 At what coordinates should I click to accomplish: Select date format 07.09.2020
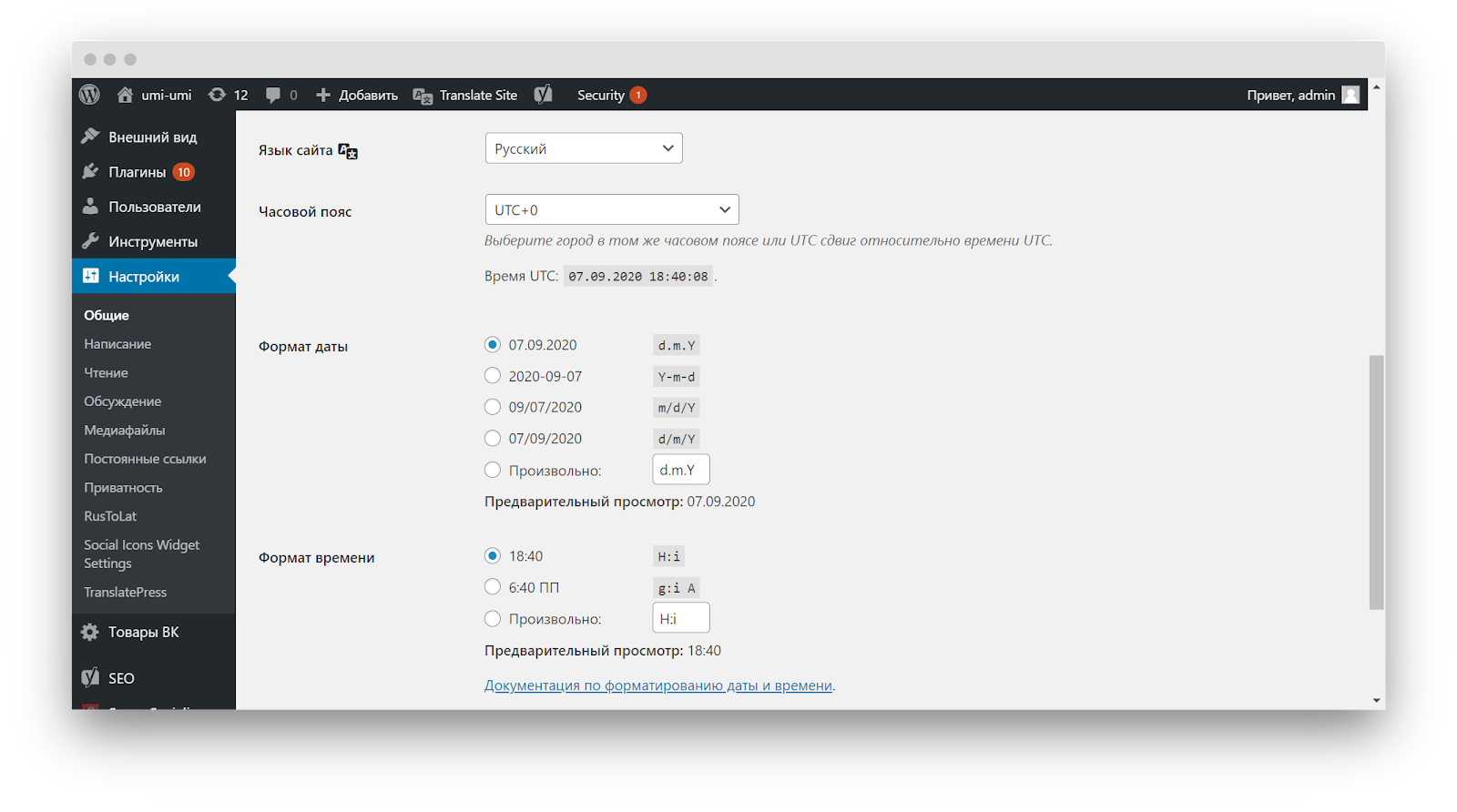pyautogui.click(x=493, y=344)
